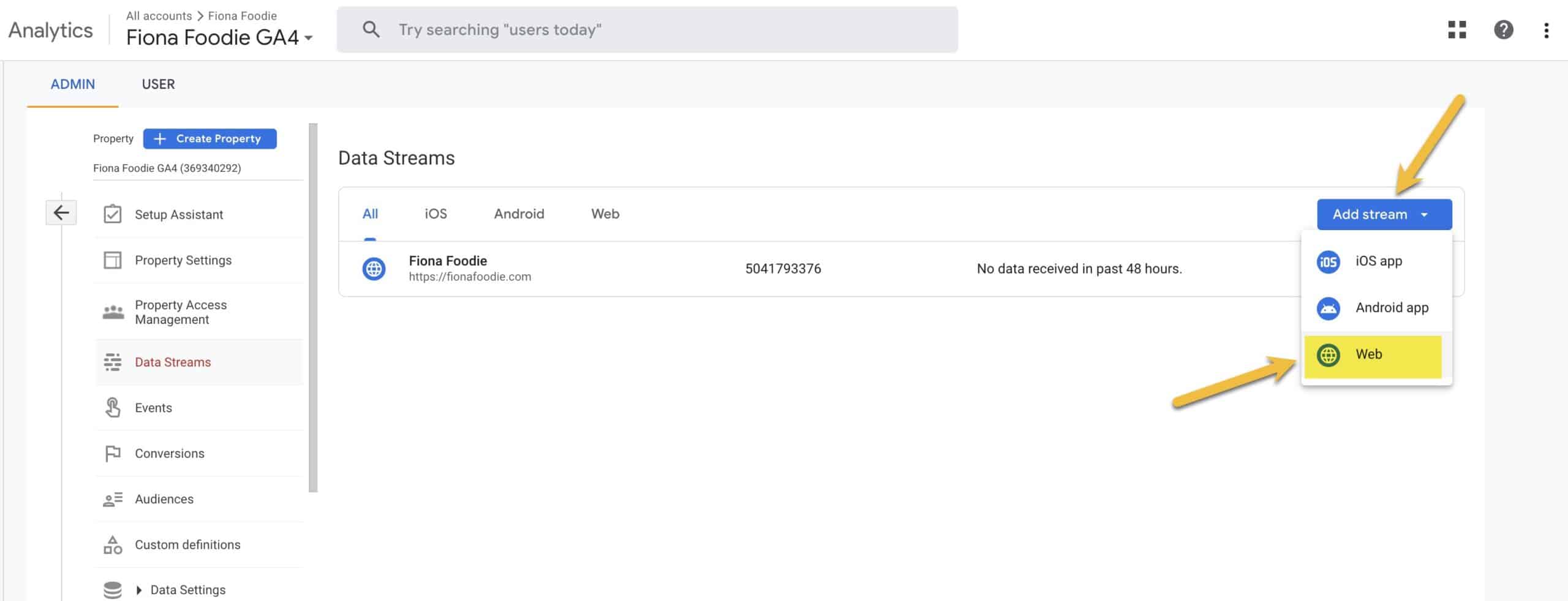Focus the search box 'Try searching users today'
1568x601 pixels.
pyautogui.click(x=647, y=29)
